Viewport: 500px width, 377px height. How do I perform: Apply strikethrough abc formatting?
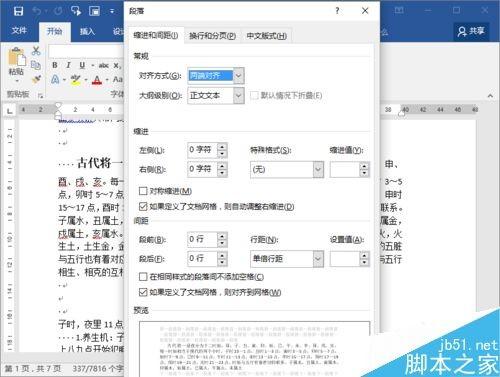104,65
